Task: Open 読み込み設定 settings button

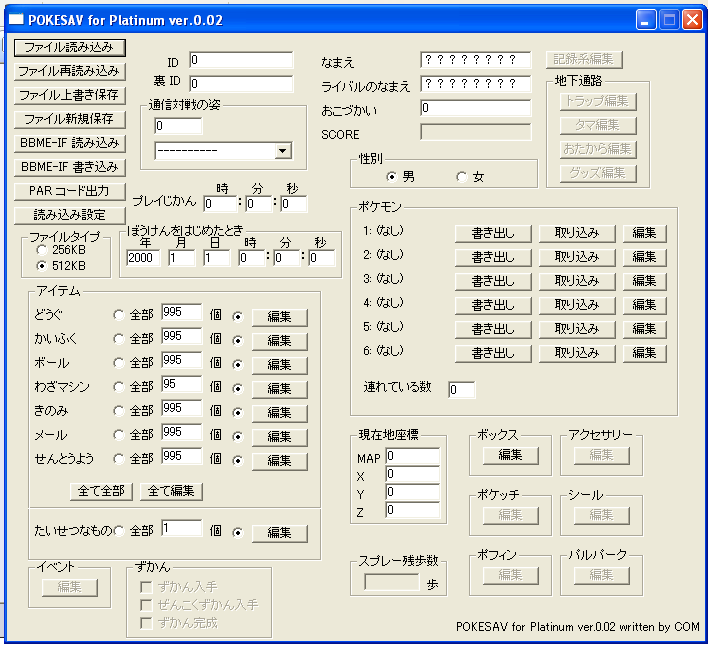Action: 70,215
